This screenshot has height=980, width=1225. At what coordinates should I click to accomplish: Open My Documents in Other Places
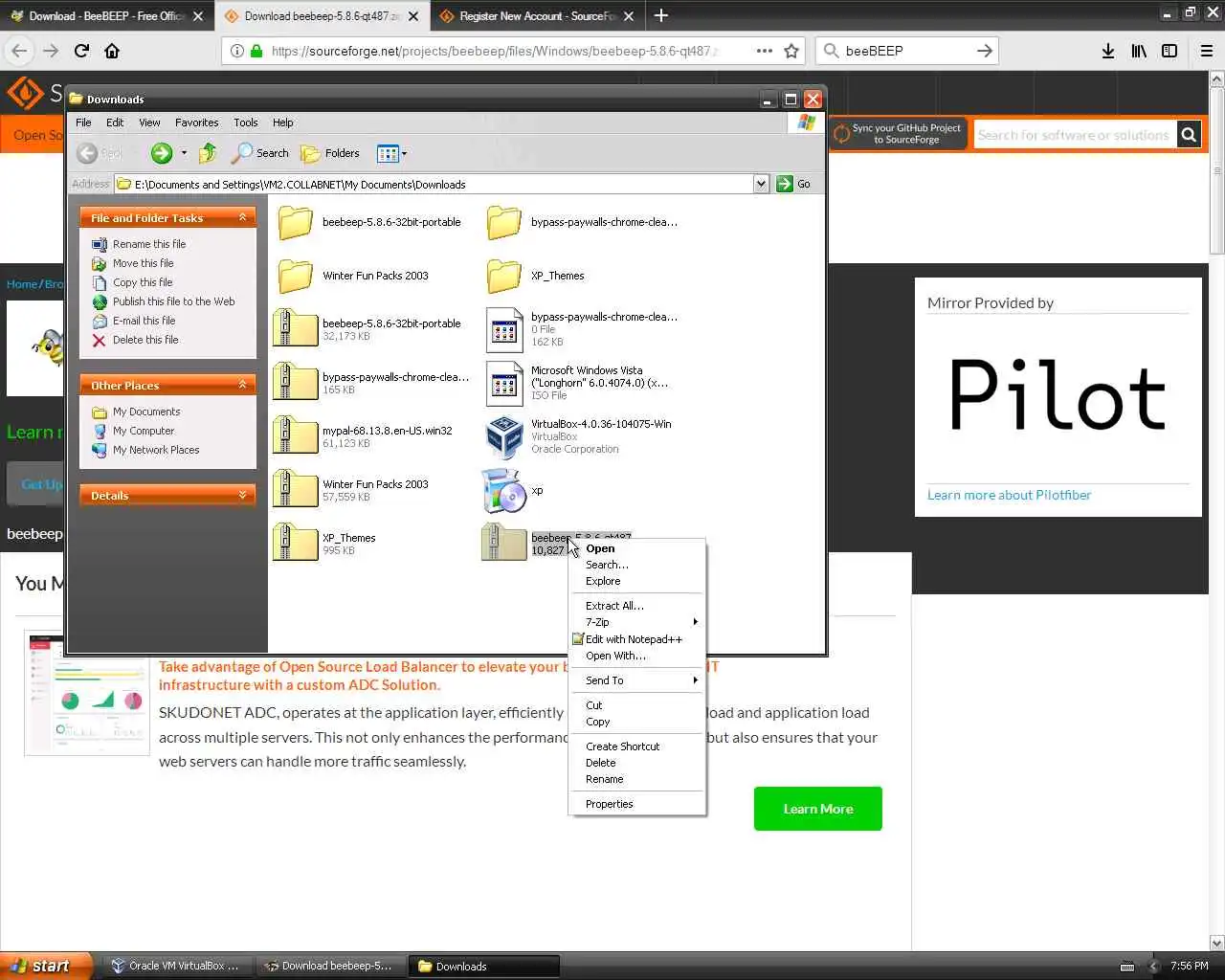[146, 412]
